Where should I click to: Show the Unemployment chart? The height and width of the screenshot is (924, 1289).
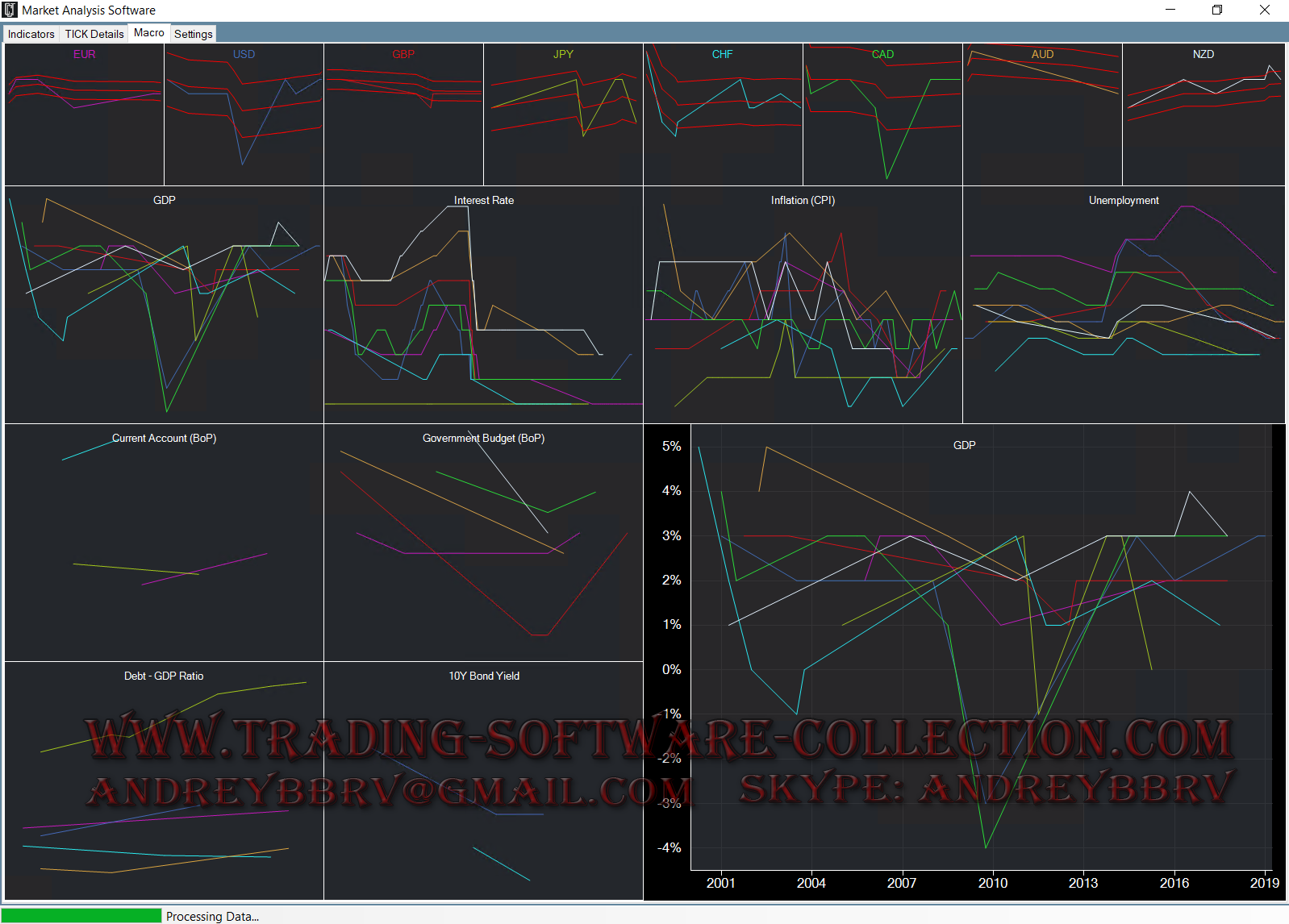[1124, 305]
